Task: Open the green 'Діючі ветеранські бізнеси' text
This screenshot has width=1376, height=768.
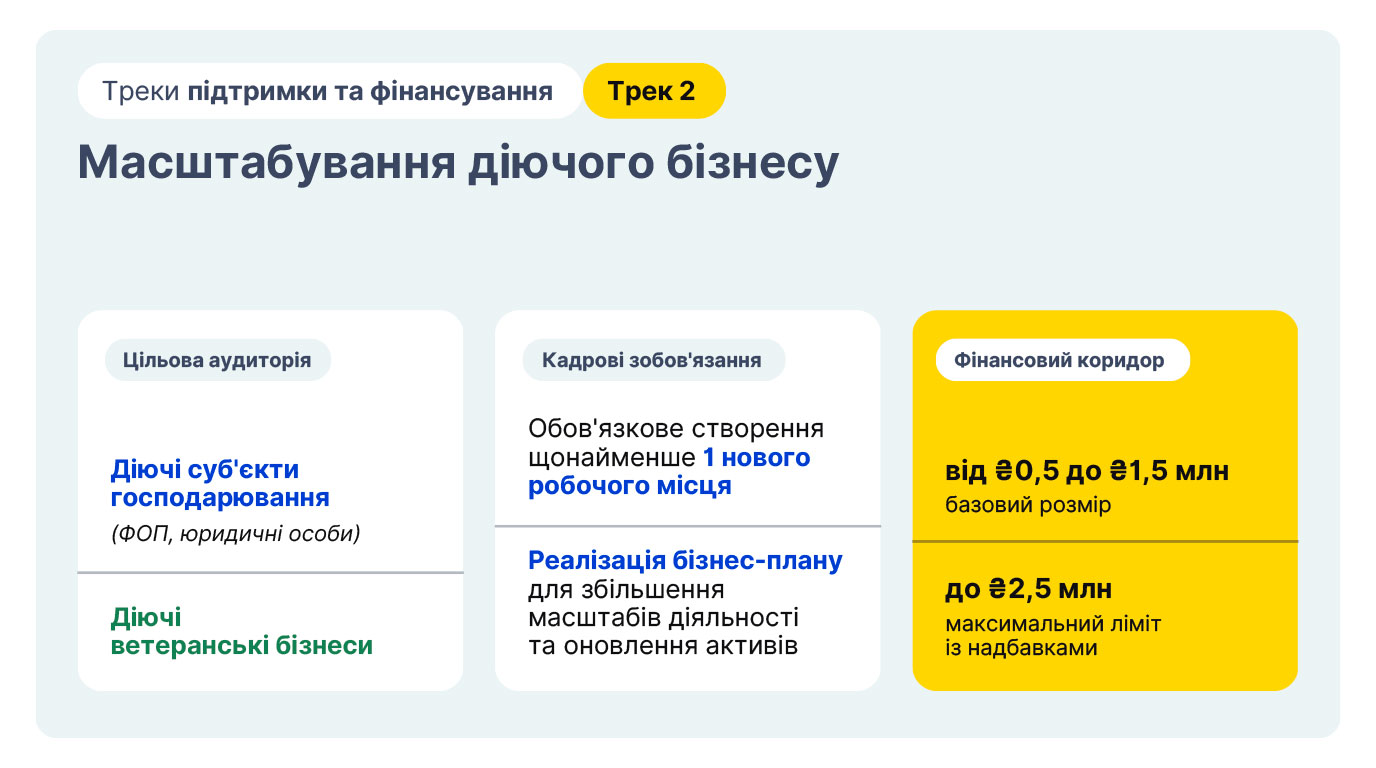Action: (241, 631)
